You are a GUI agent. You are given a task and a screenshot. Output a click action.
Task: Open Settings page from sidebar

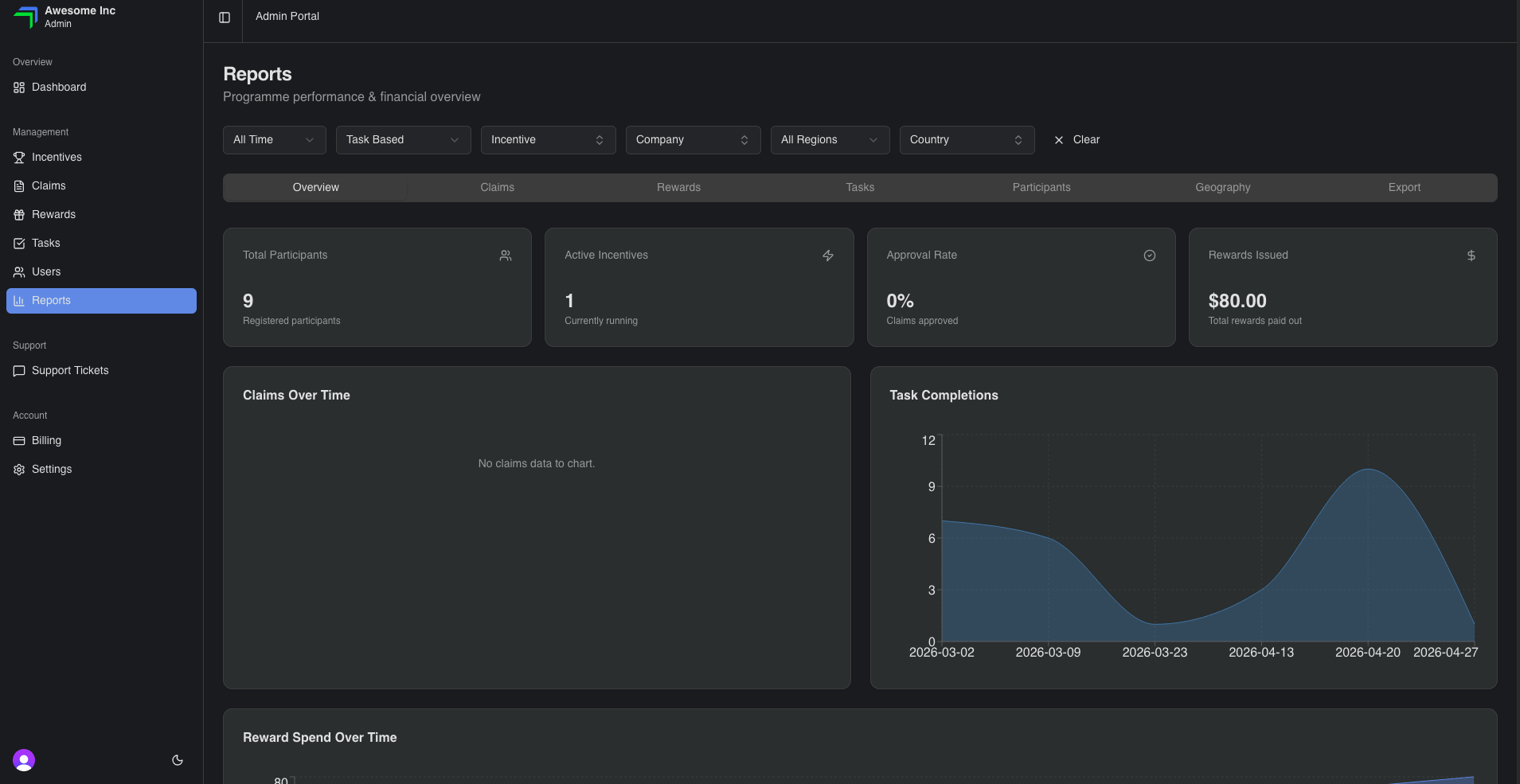pos(102,470)
